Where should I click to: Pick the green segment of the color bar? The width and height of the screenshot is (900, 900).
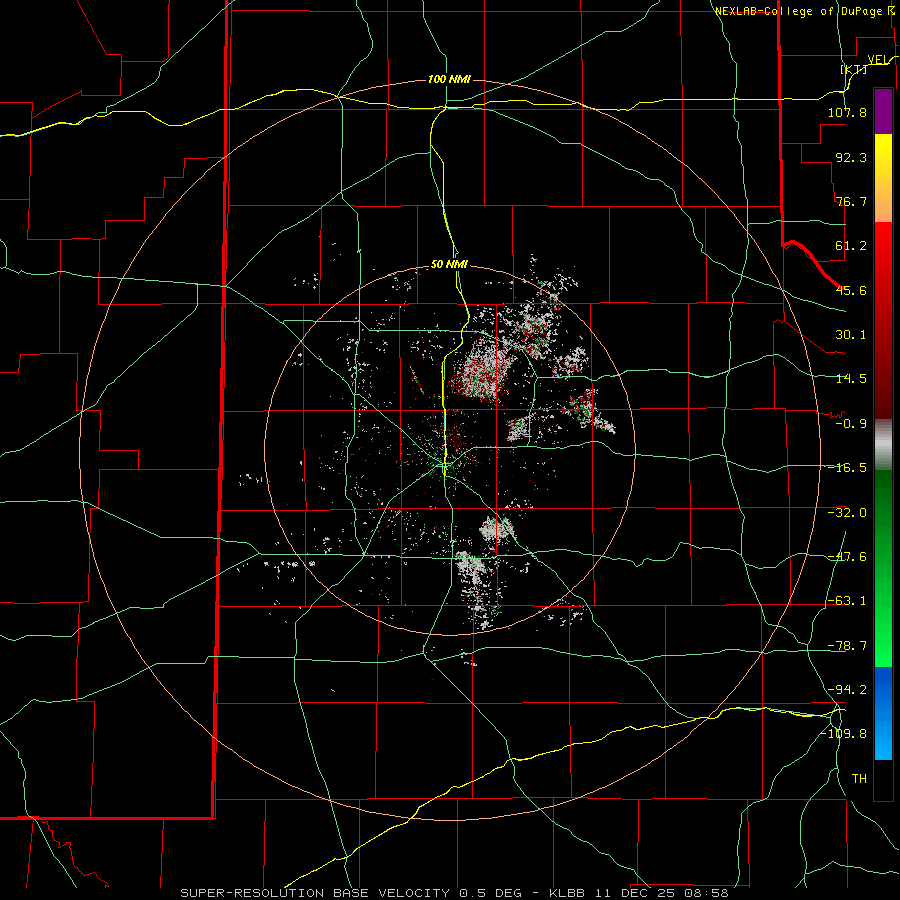(883, 568)
